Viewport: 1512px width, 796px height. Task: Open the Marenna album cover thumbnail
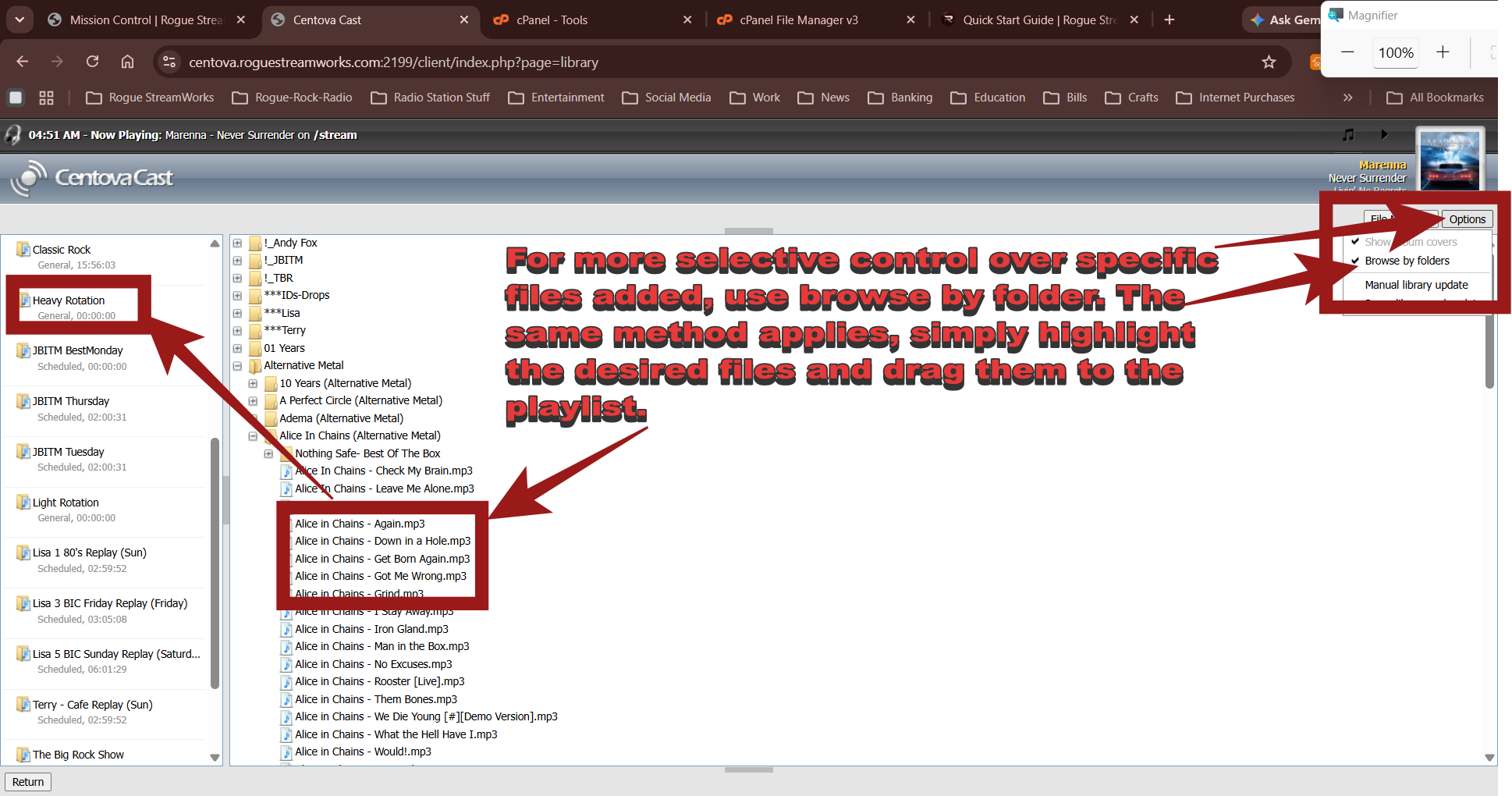[1449, 160]
